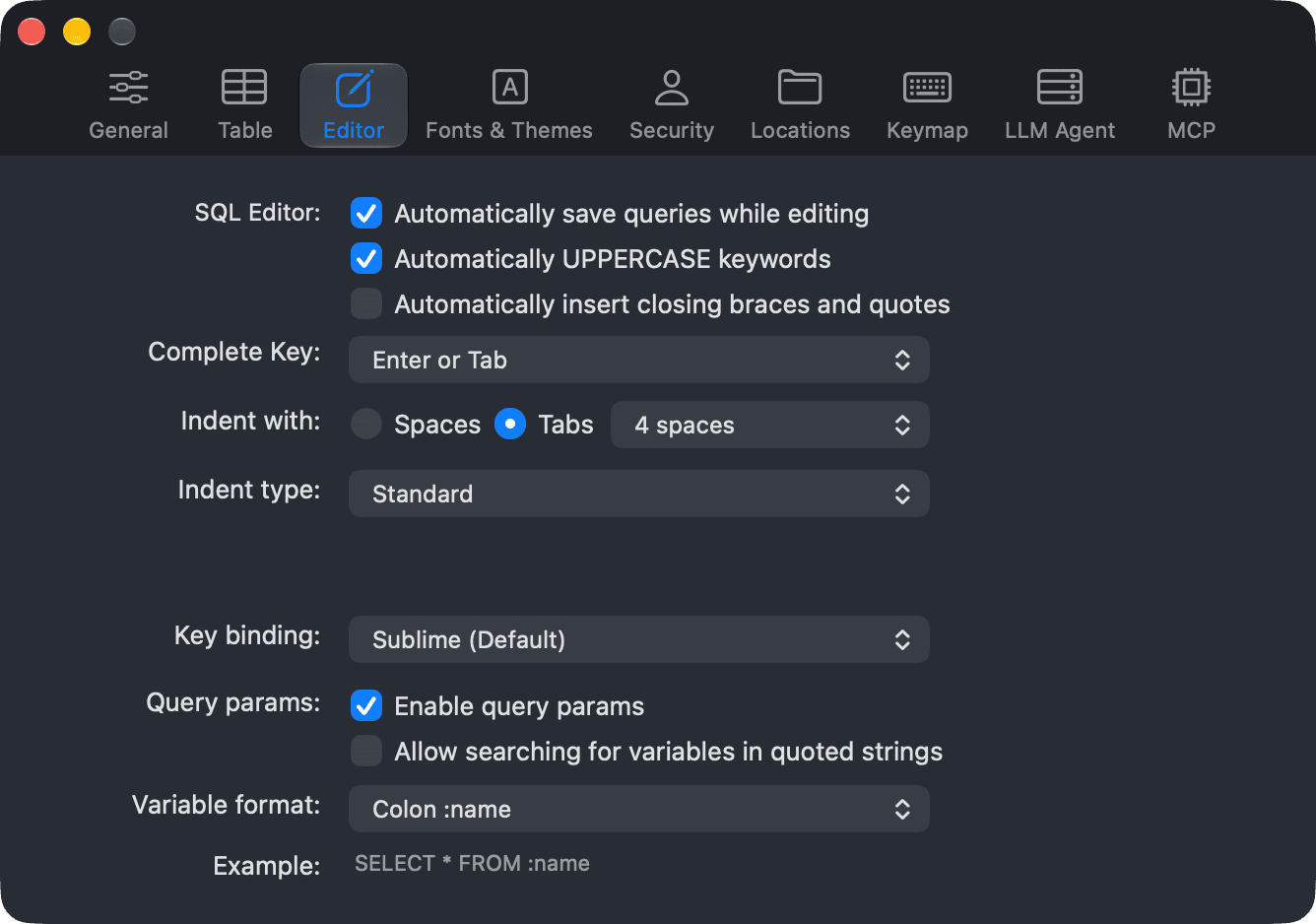Open the General preferences tab
This screenshot has width=1316, height=924.
pyautogui.click(x=128, y=105)
